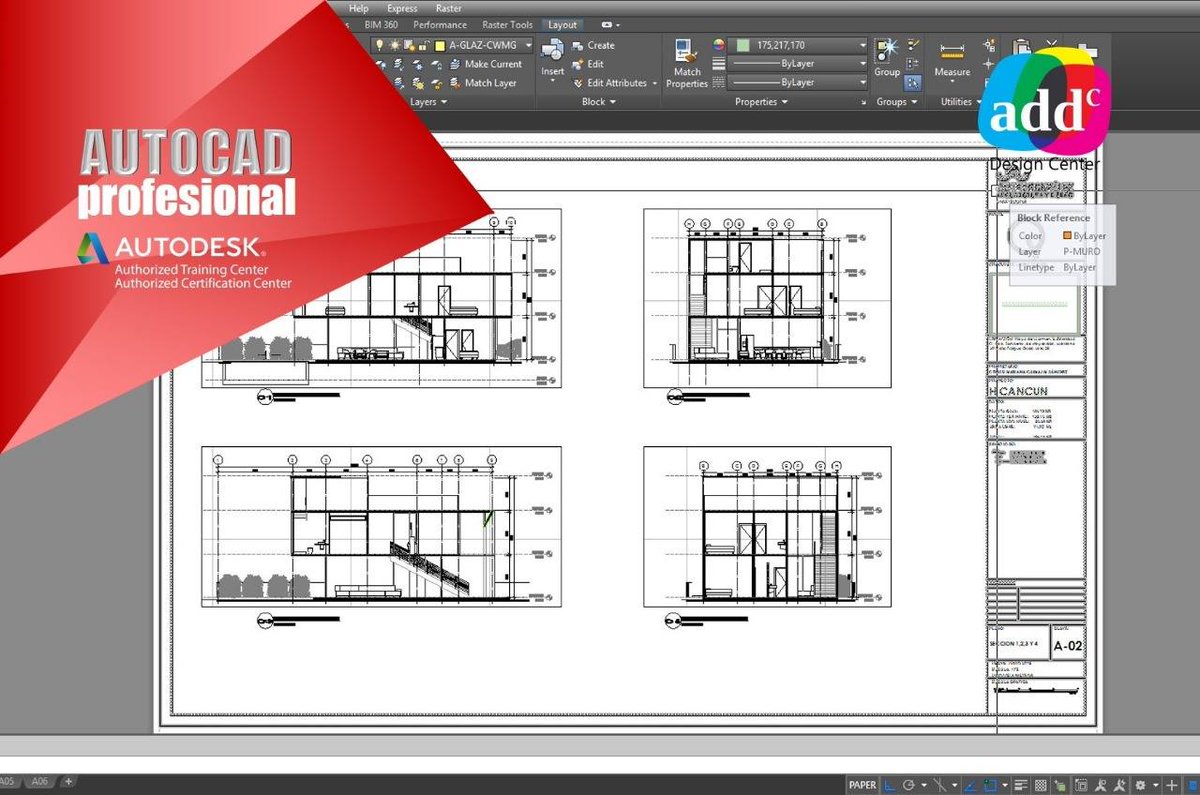This screenshot has width=1200, height=795.
Task: Switch to the Raster Tools ribbon tab
Action: coord(508,25)
